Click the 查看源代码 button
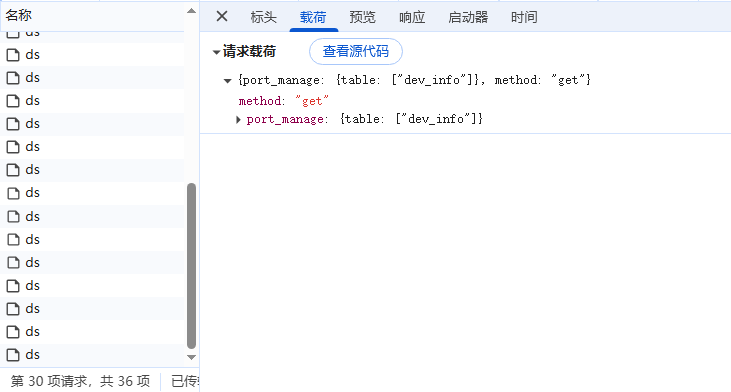The image size is (731, 392). click(x=356, y=51)
